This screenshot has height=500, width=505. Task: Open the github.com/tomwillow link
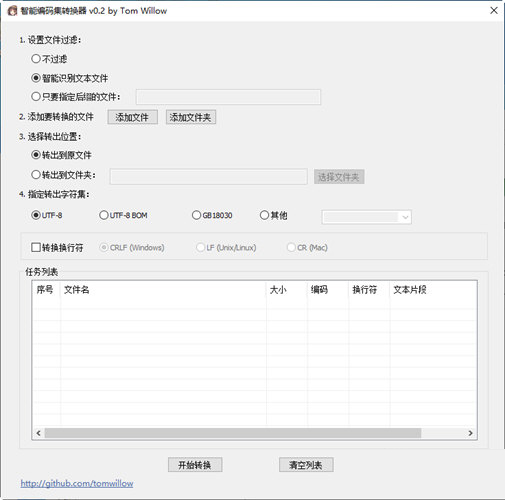77,483
